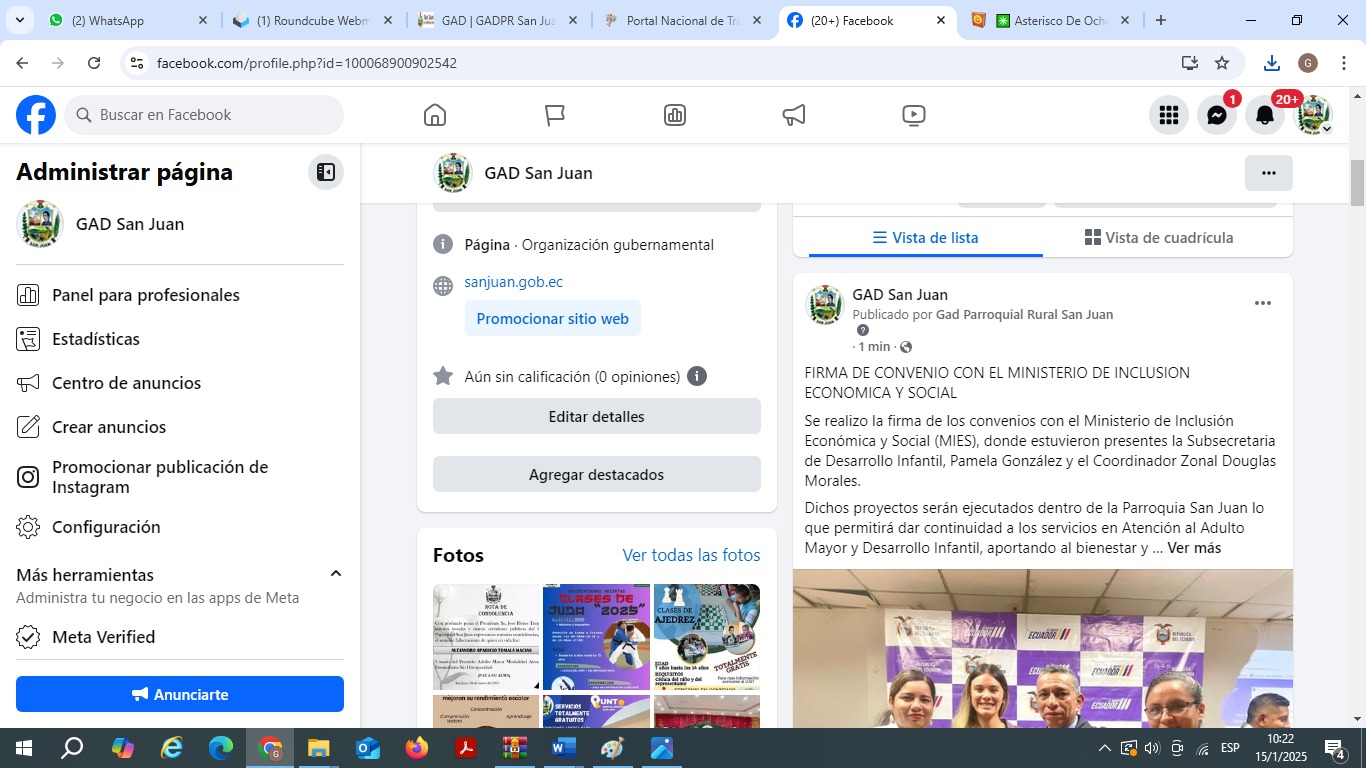Expand the post with Ver más
Viewport: 1366px width, 768px height.
1194,548
